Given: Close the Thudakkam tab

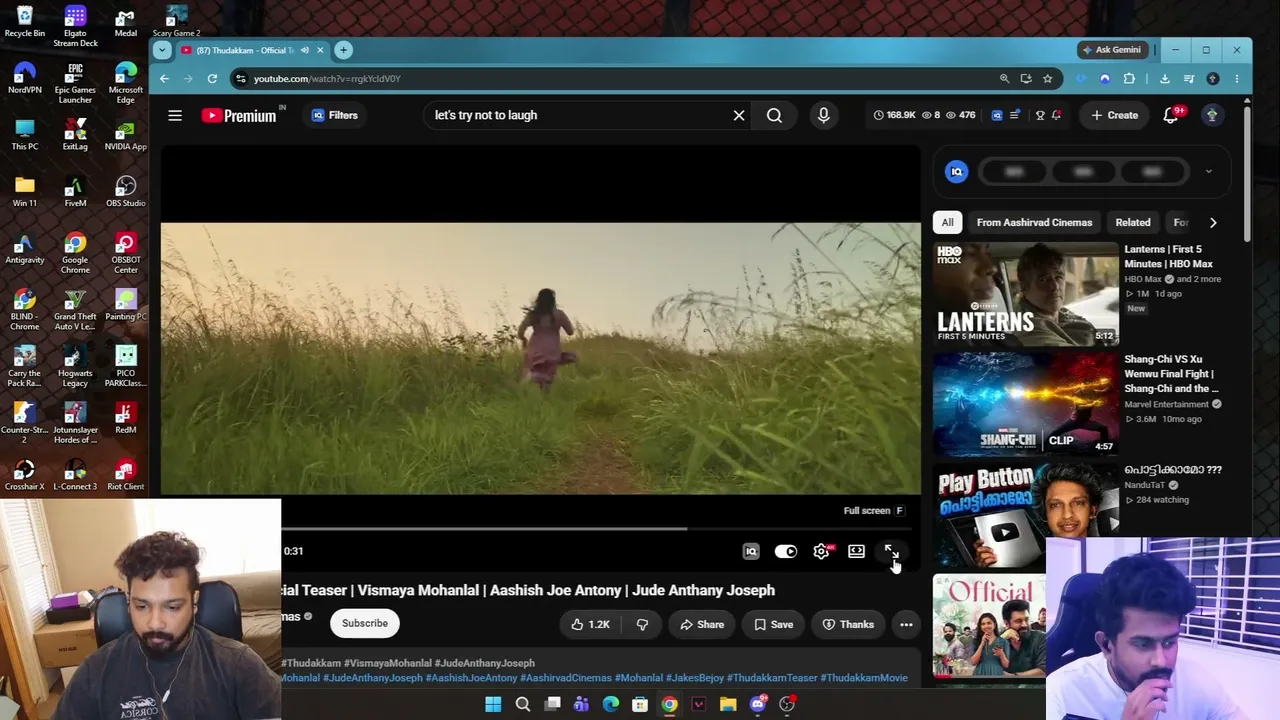Looking at the screenshot, I should coord(320,50).
